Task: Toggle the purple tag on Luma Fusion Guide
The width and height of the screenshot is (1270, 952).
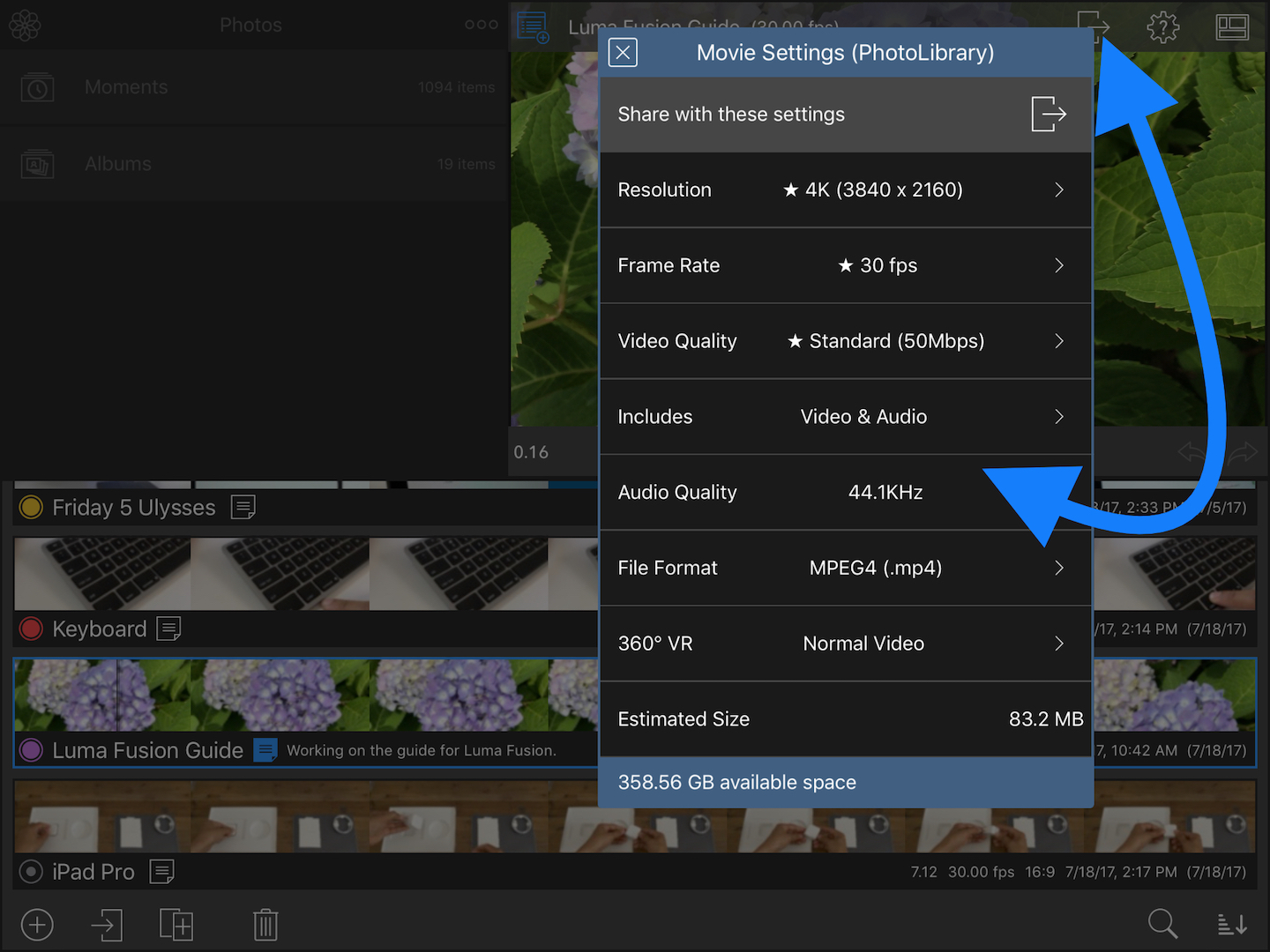Action: click(31, 750)
